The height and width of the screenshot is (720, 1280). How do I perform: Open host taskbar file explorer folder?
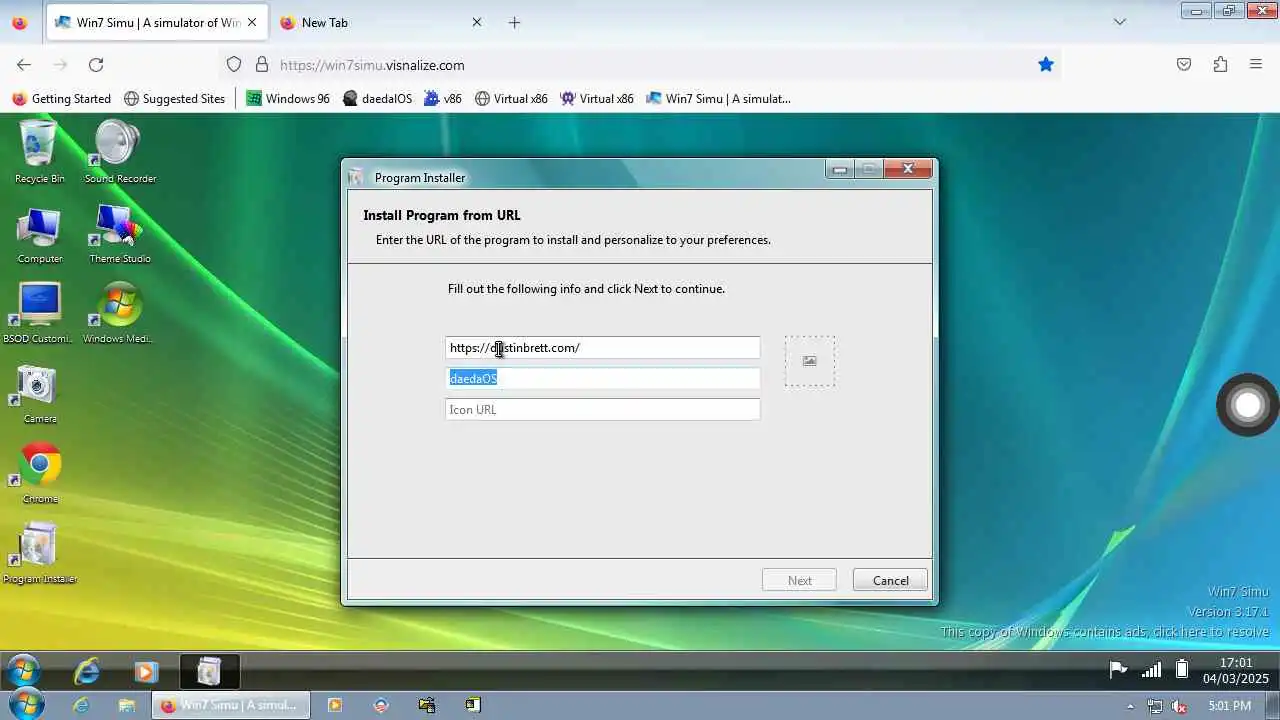[127, 705]
